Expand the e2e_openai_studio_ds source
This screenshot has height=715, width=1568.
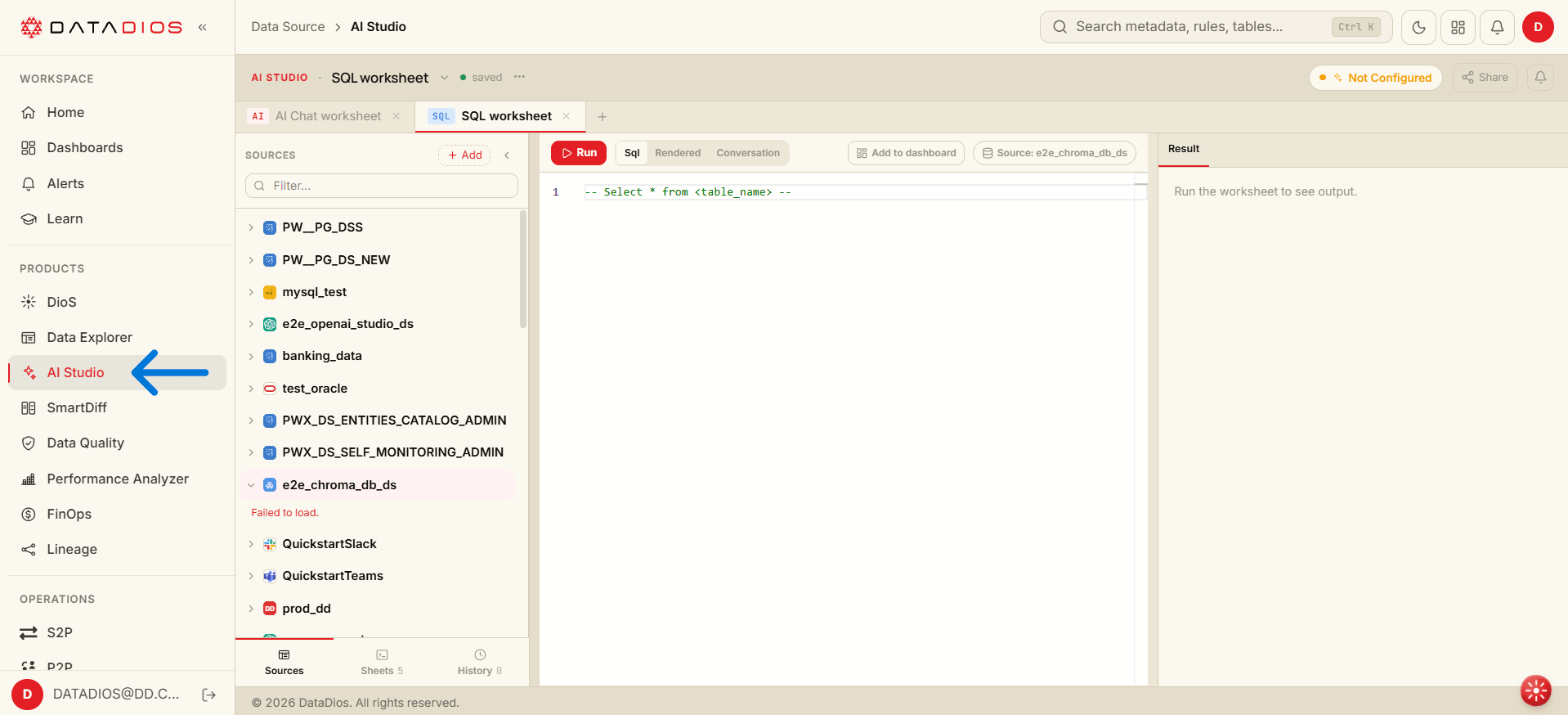251,324
